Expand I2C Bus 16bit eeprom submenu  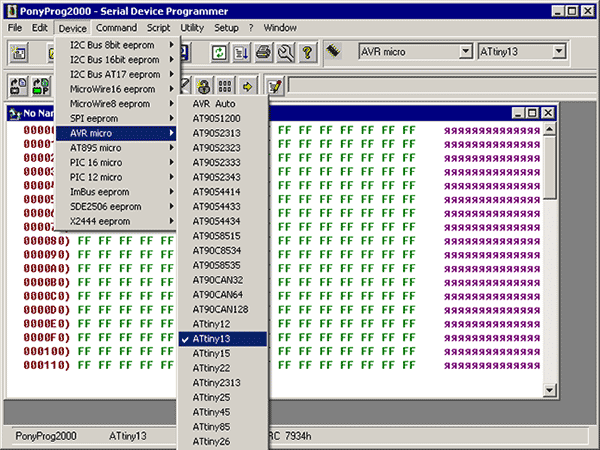click(x=116, y=60)
